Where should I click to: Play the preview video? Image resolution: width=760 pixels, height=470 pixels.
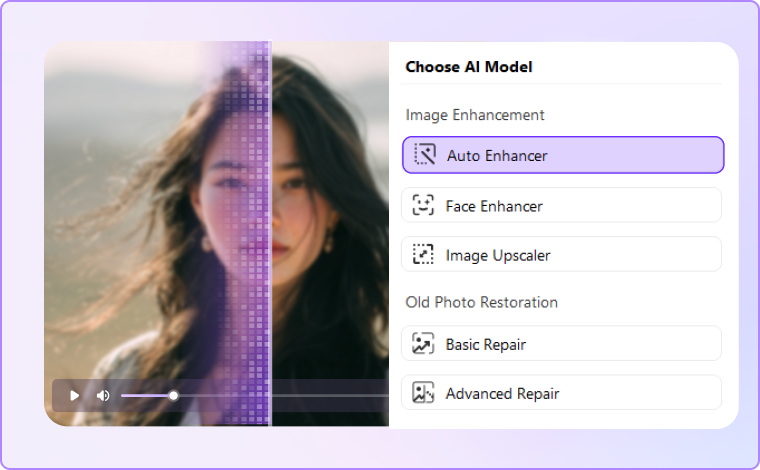pos(74,396)
